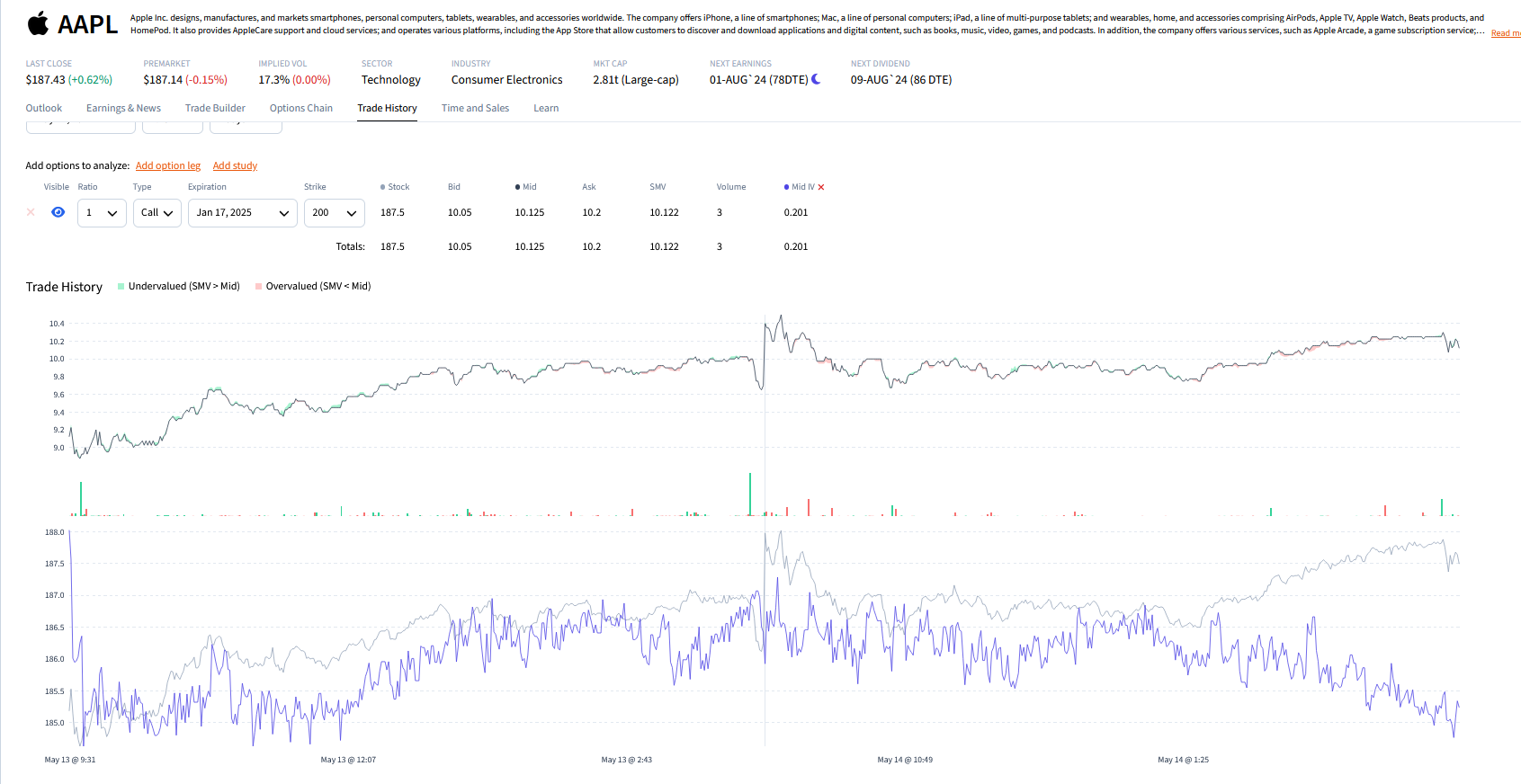Click the May 13 @ 12:07 axis label
This screenshot has width=1521, height=784.
click(348, 760)
